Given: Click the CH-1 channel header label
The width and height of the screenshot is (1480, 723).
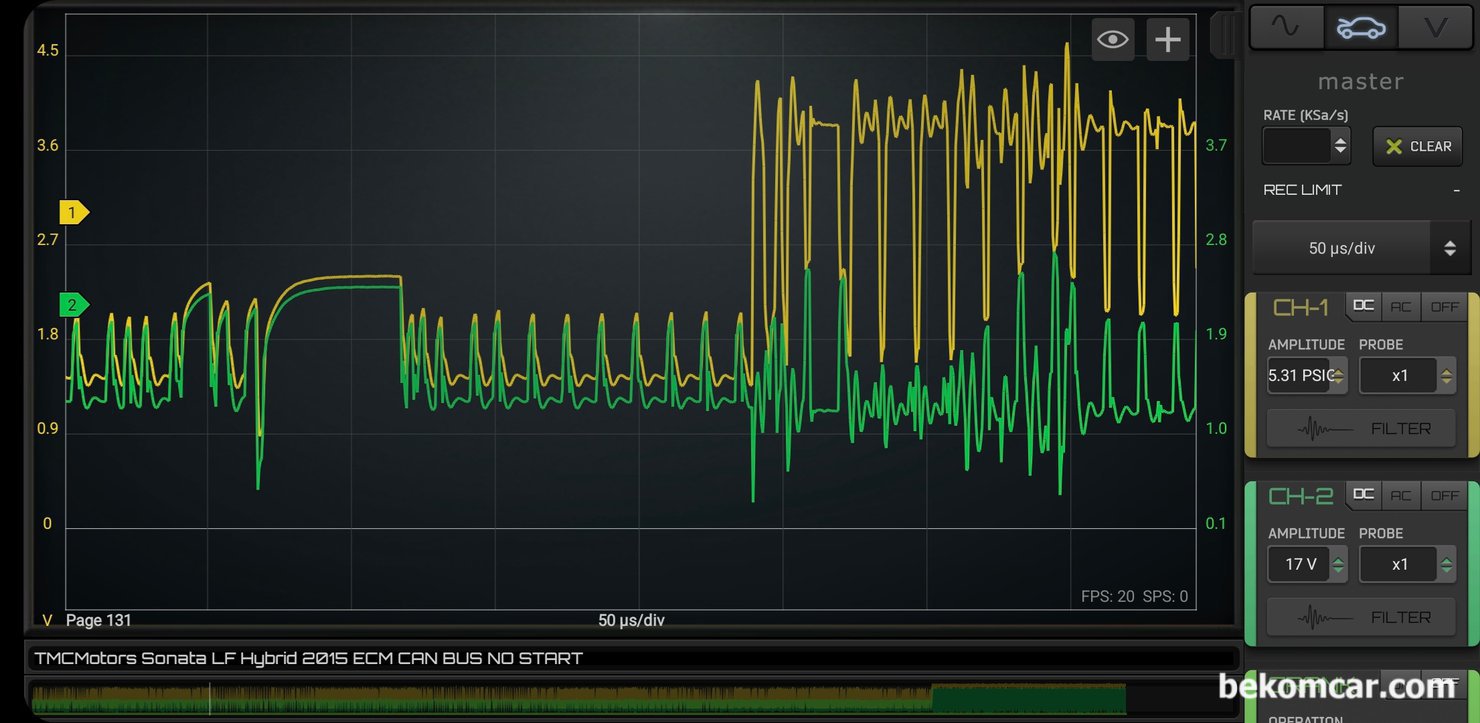Looking at the screenshot, I should pyautogui.click(x=1300, y=307).
